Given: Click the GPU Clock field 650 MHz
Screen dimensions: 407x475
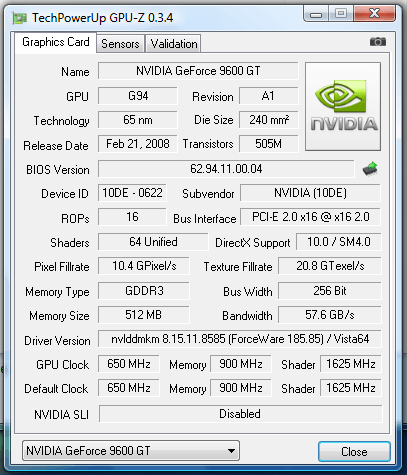Looking at the screenshot, I should coord(129,364).
